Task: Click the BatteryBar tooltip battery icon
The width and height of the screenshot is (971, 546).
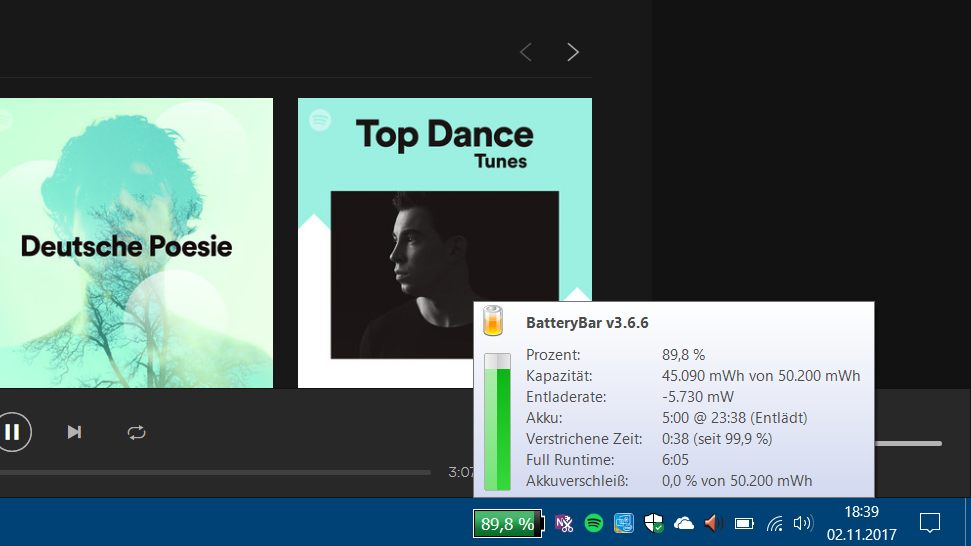Action: pos(493,321)
